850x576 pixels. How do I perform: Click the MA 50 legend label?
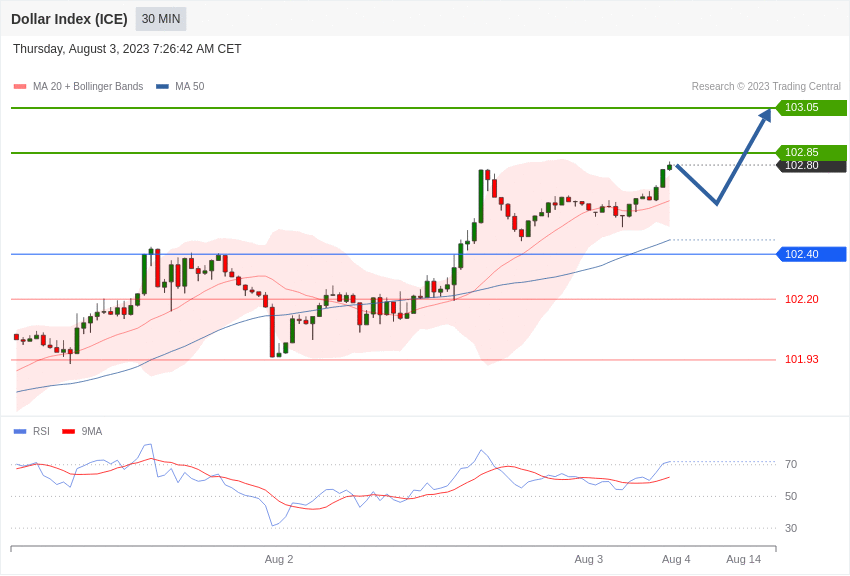[x=190, y=86]
